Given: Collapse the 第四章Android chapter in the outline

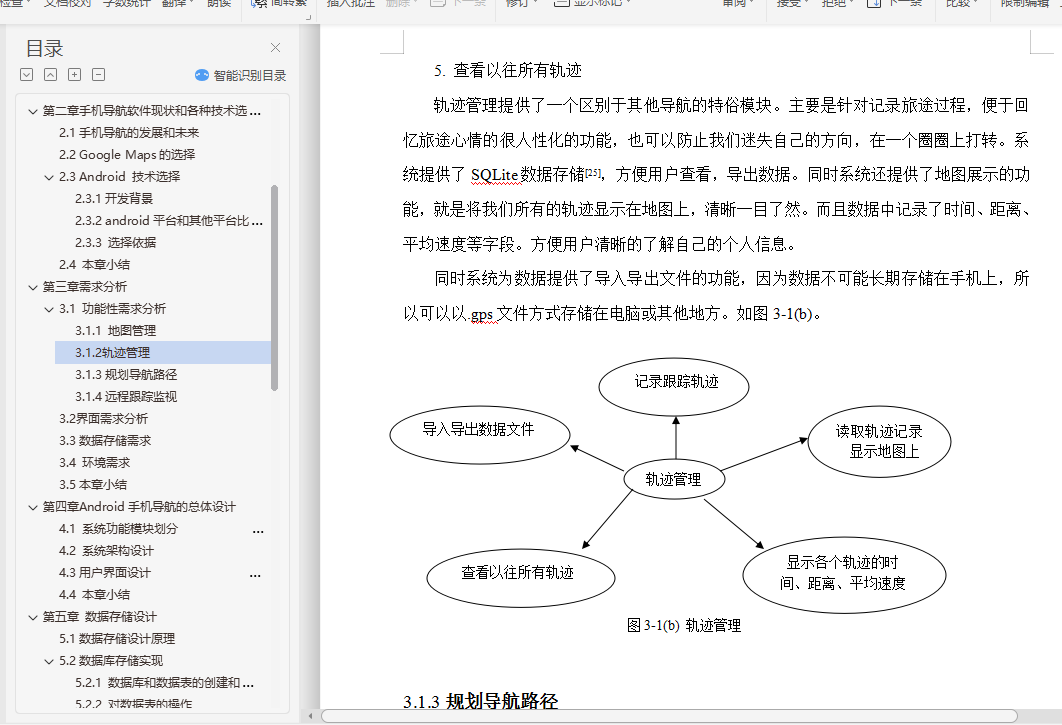Looking at the screenshot, I should pyautogui.click(x=33, y=508).
